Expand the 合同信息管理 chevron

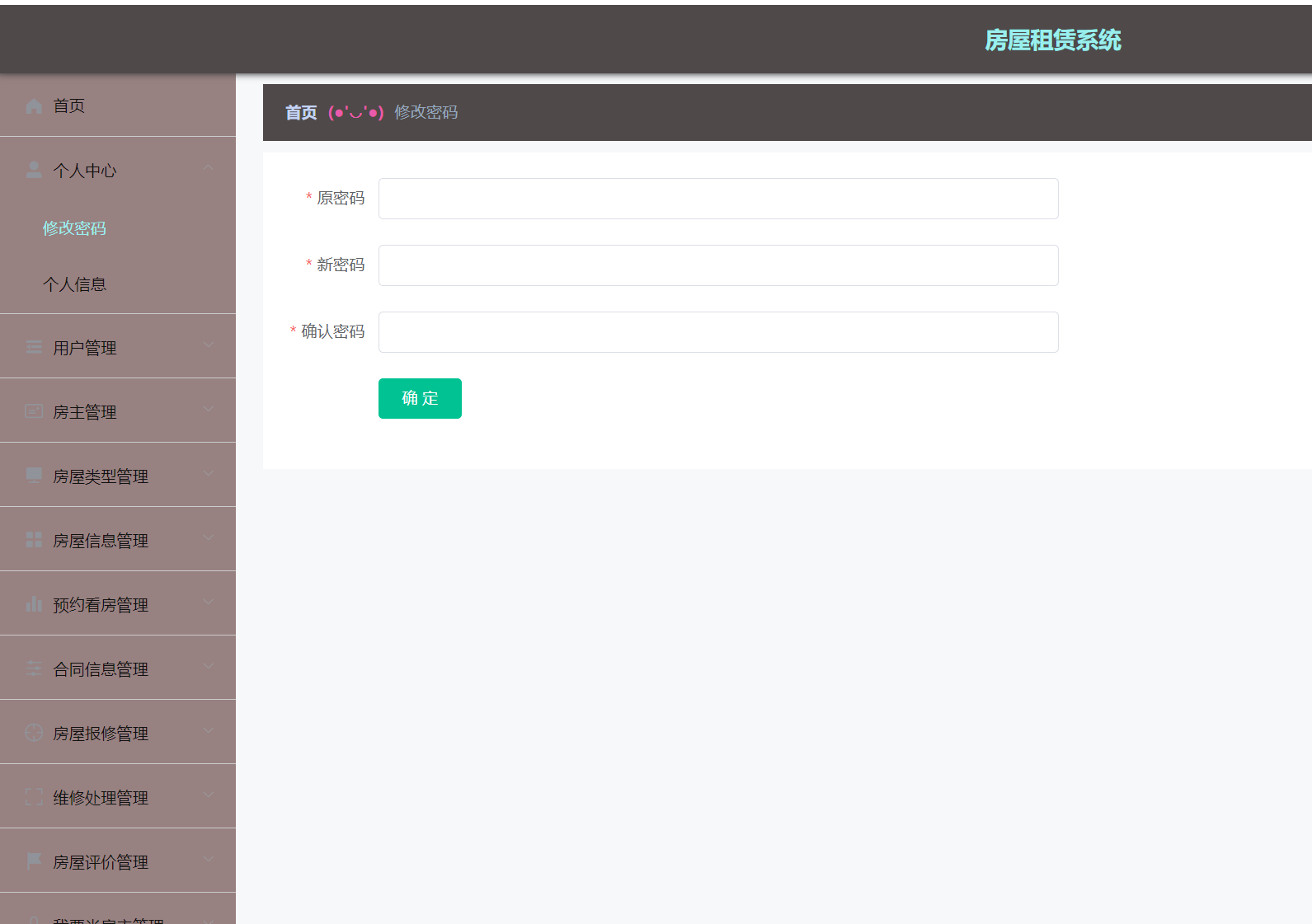coord(208,666)
